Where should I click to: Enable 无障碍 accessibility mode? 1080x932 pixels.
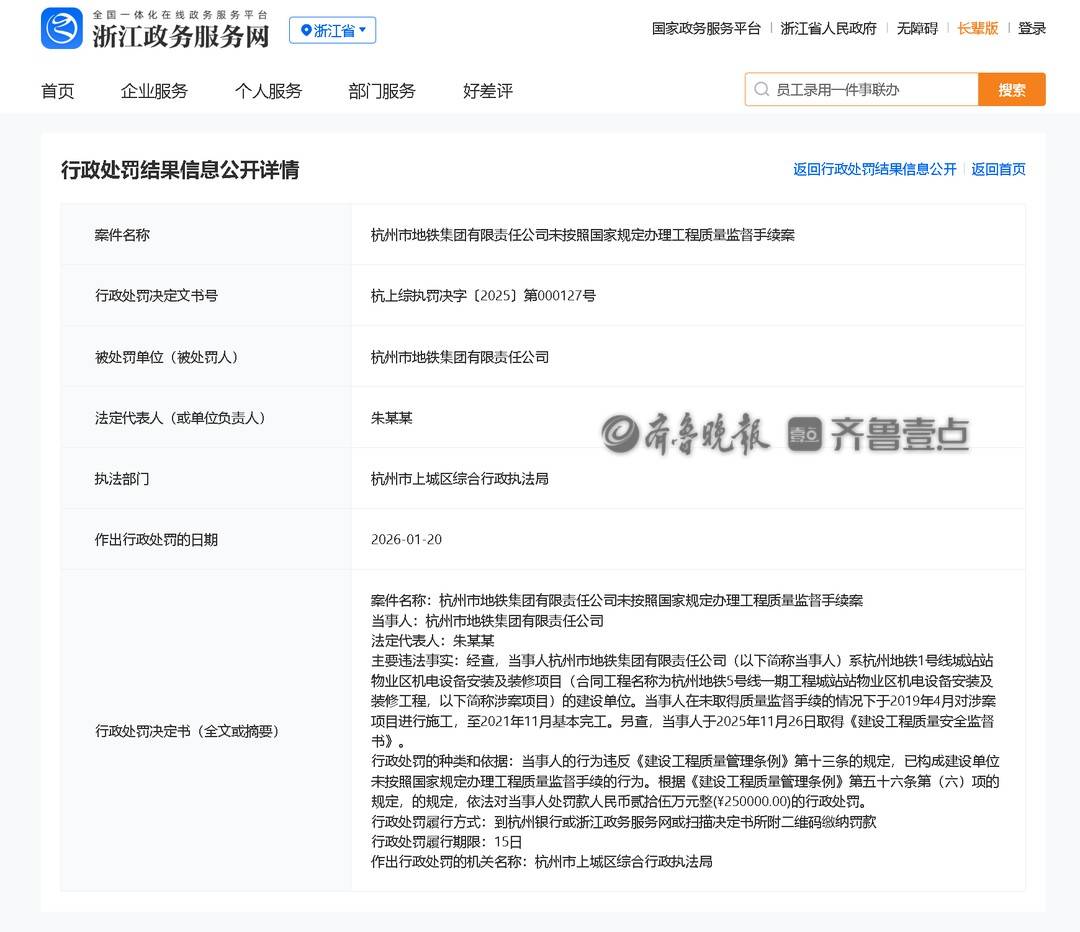point(917,28)
